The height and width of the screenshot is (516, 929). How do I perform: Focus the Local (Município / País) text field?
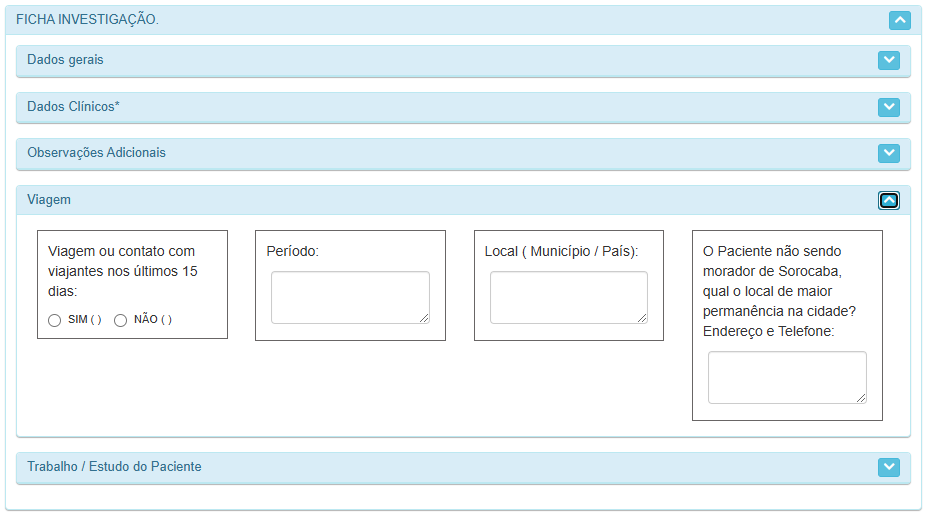[x=568, y=297]
